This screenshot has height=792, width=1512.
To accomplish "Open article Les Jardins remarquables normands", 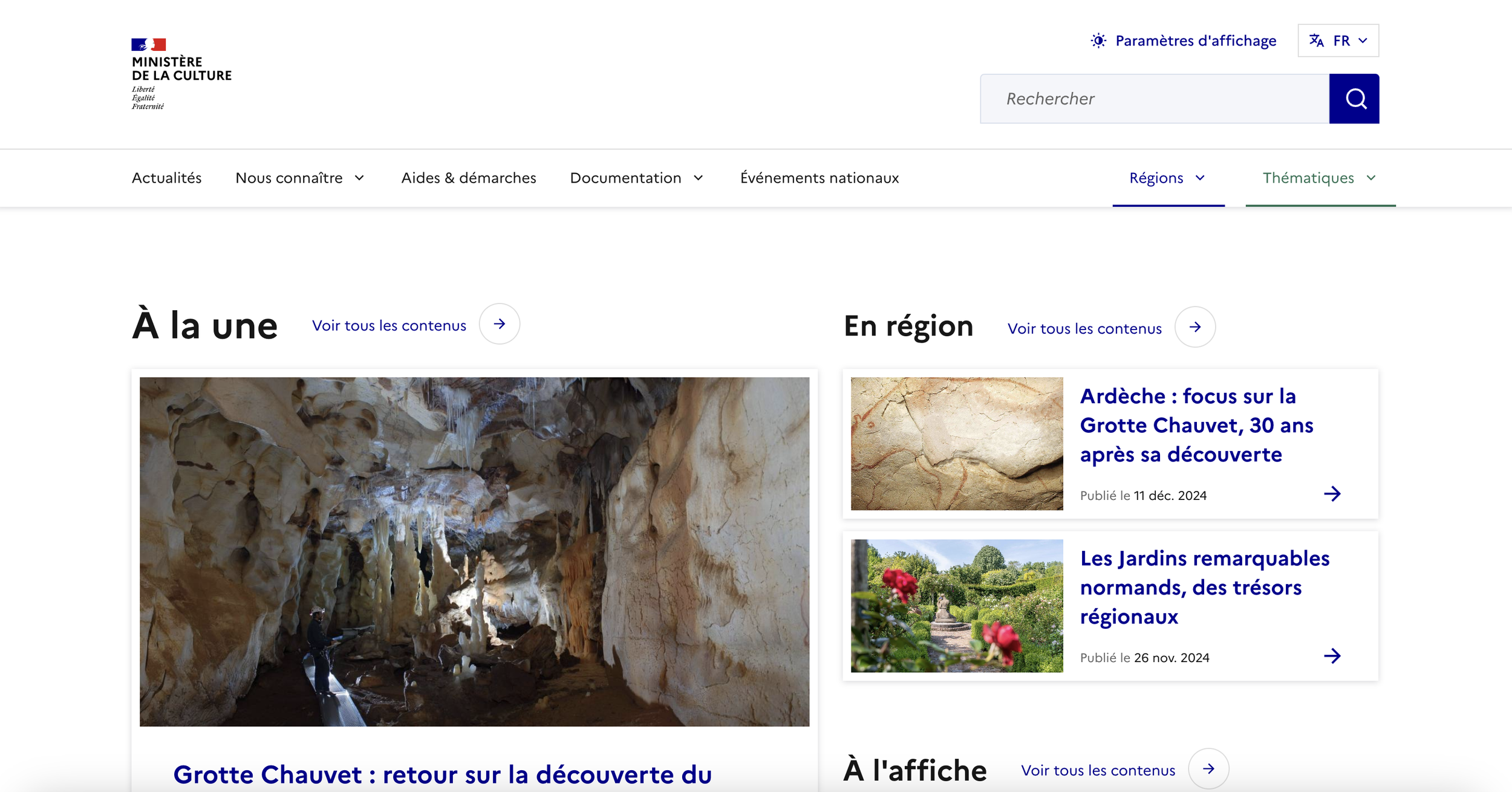I will (1205, 587).
